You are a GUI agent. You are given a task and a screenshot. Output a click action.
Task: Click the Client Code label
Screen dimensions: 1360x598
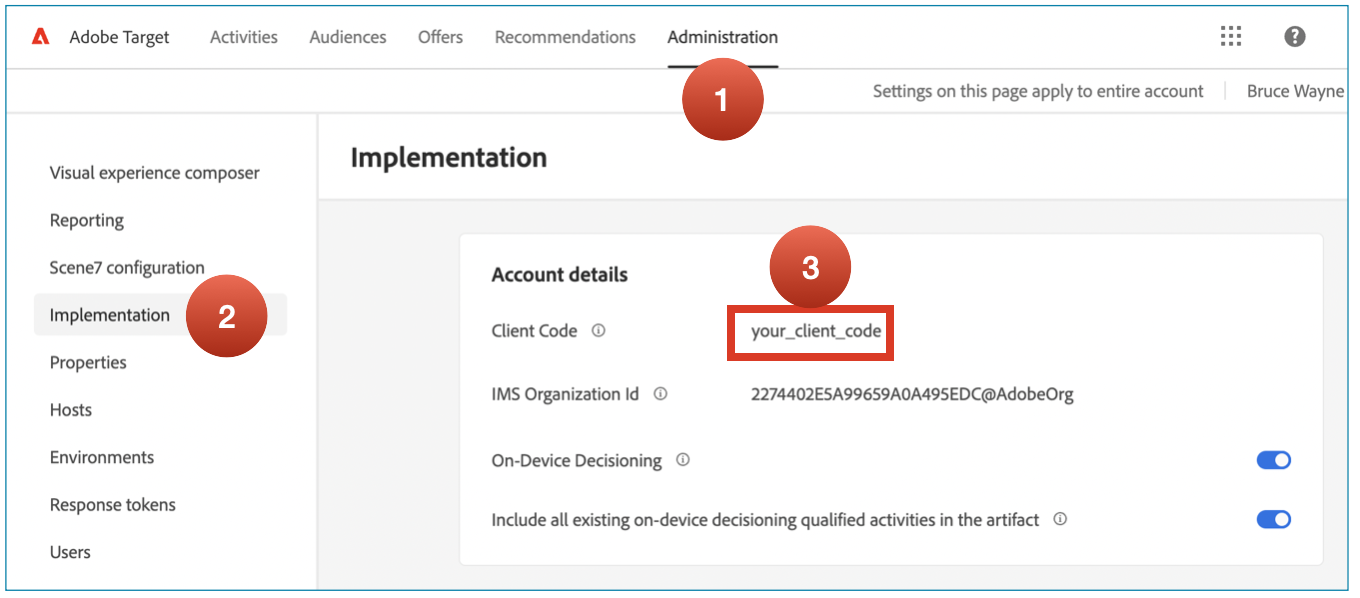pos(535,331)
